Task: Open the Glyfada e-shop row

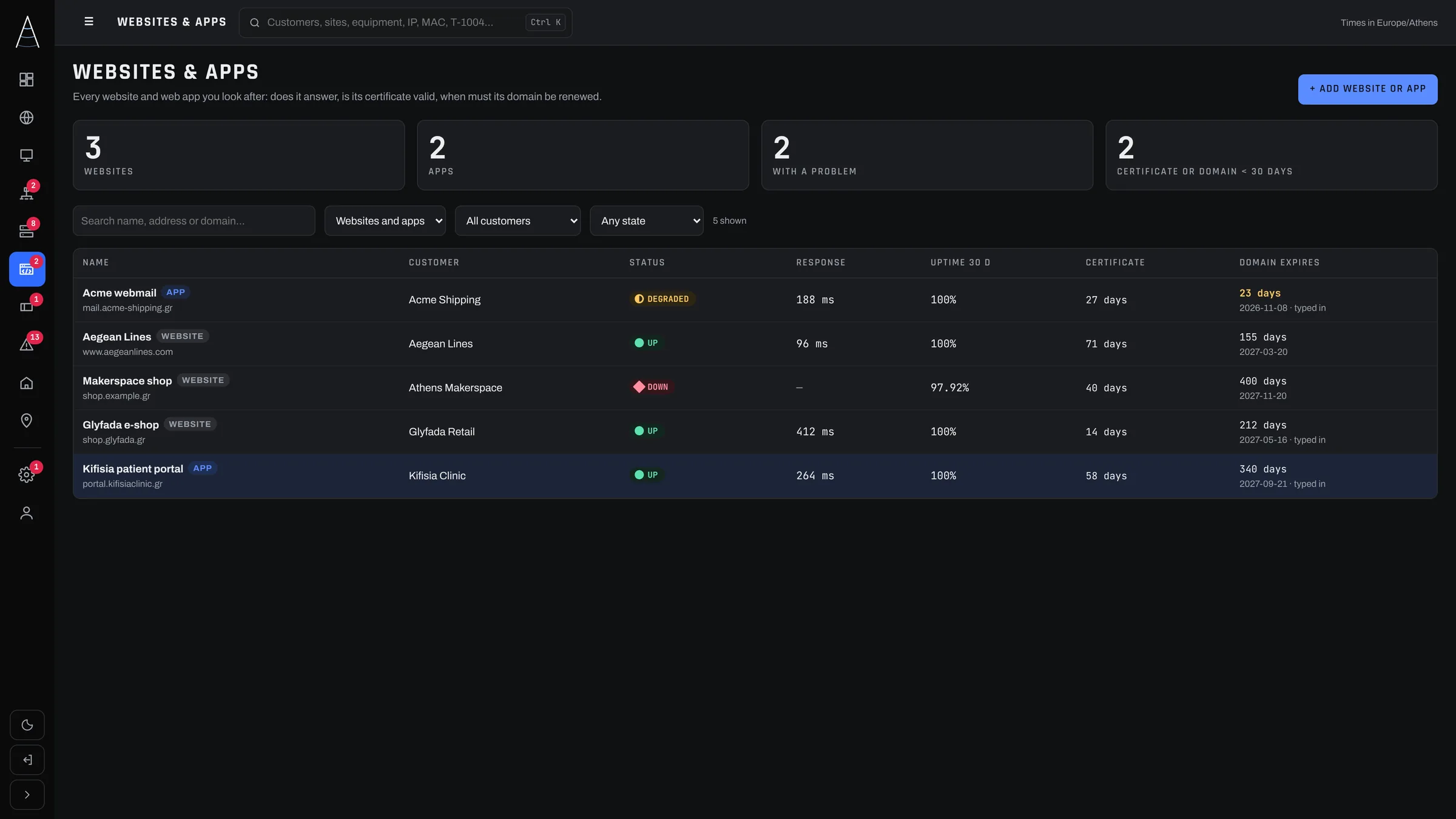Action: (x=755, y=432)
